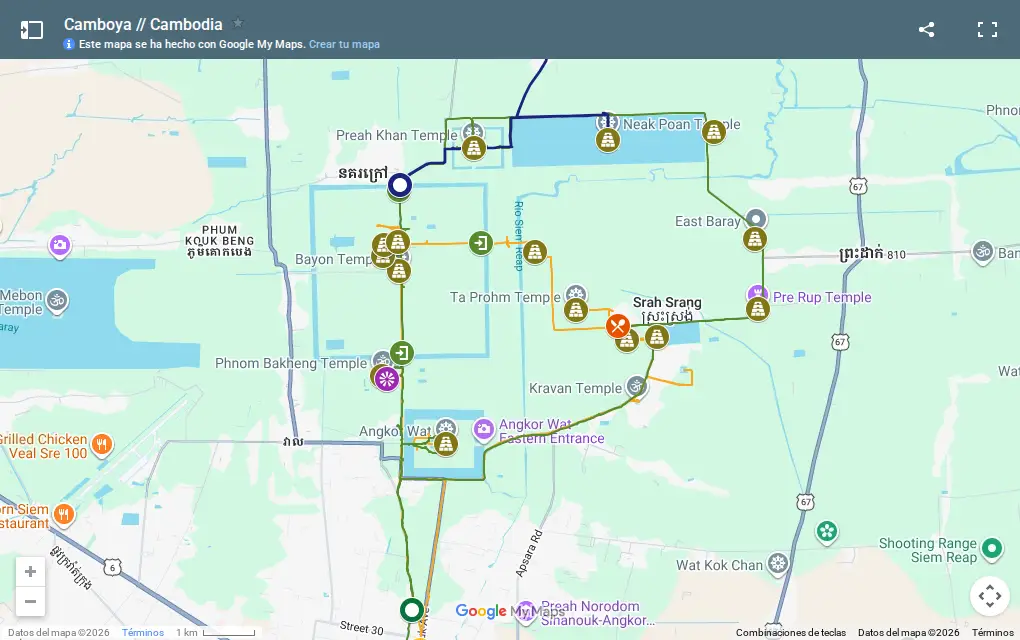The width and height of the screenshot is (1020, 640).
Task: Click the dark blue circle route start marker
Action: [400, 185]
